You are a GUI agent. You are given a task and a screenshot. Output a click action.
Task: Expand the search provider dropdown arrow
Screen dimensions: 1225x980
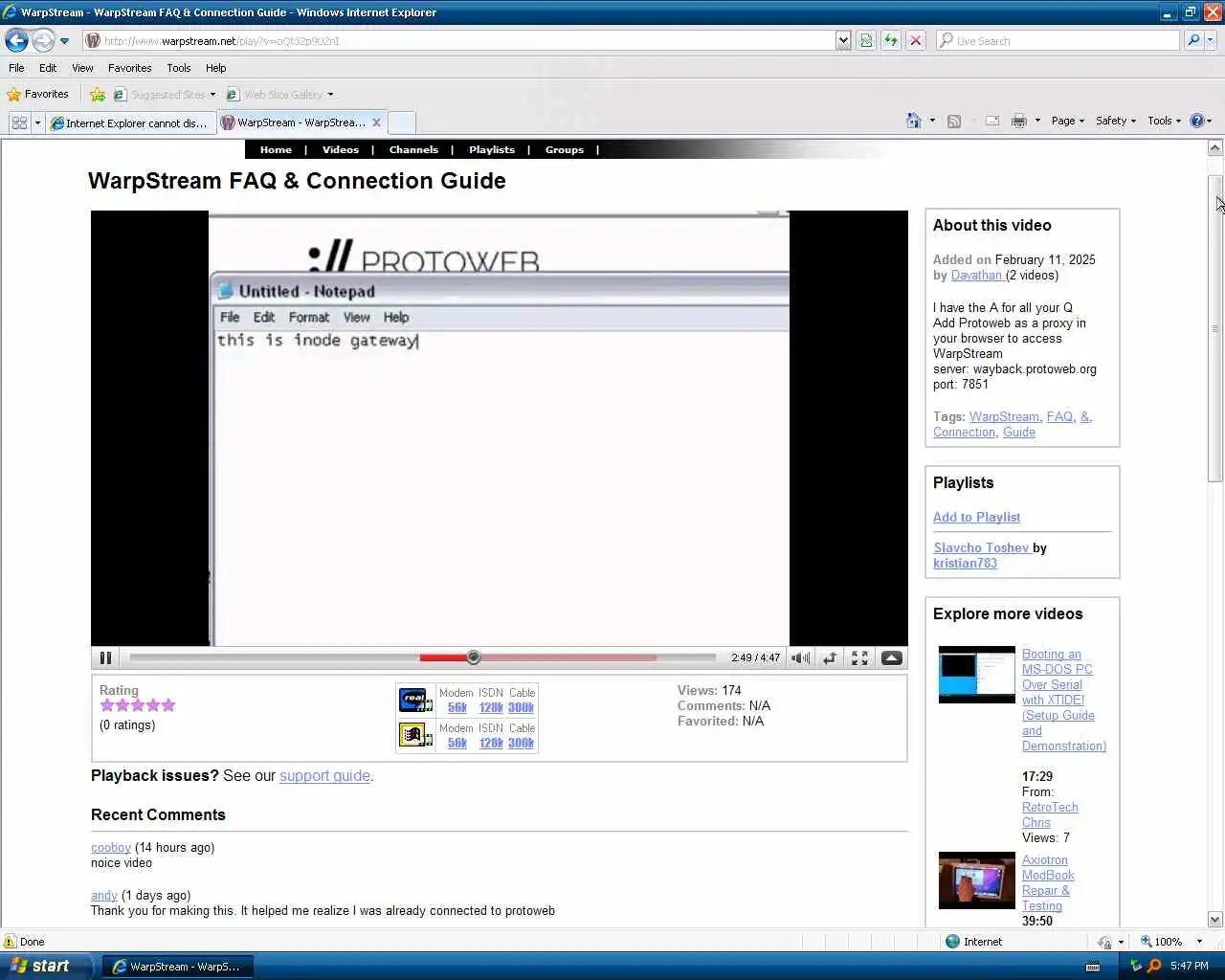[x=1211, y=40]
